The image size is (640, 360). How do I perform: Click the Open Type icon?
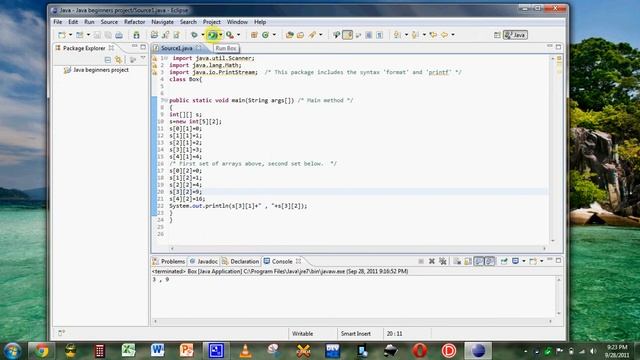tap(289, 35)
